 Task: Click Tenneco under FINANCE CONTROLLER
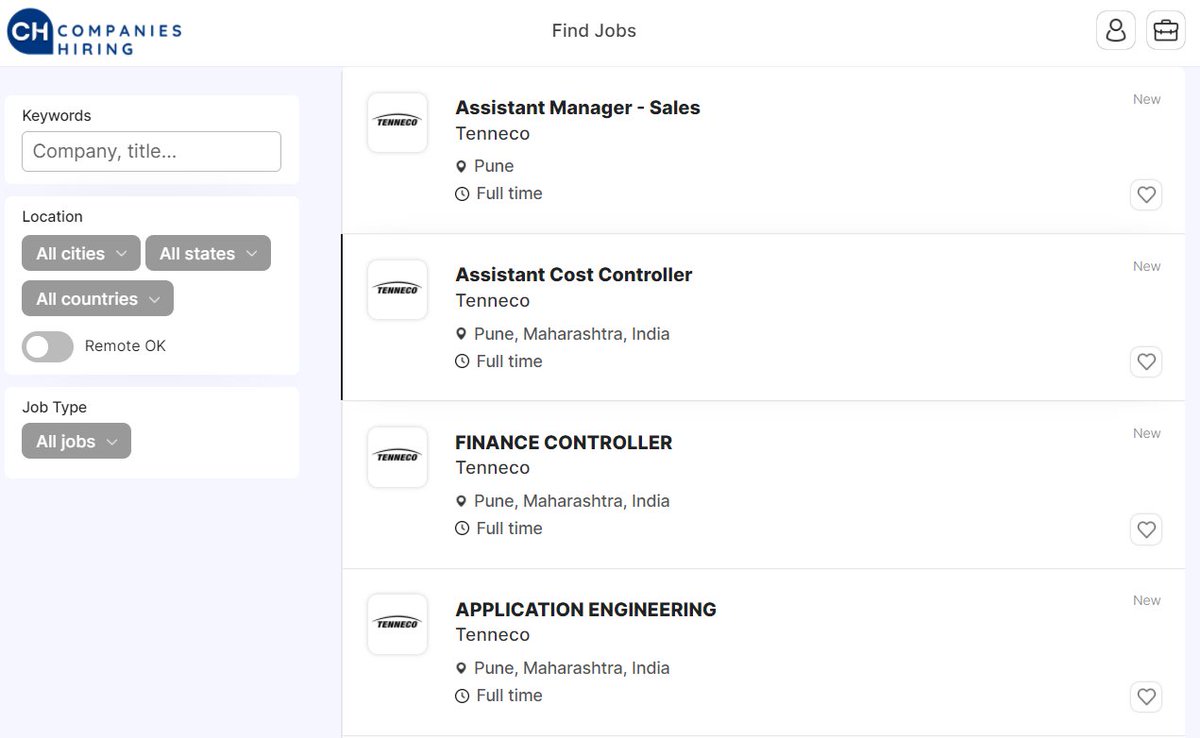coord(493,467)
